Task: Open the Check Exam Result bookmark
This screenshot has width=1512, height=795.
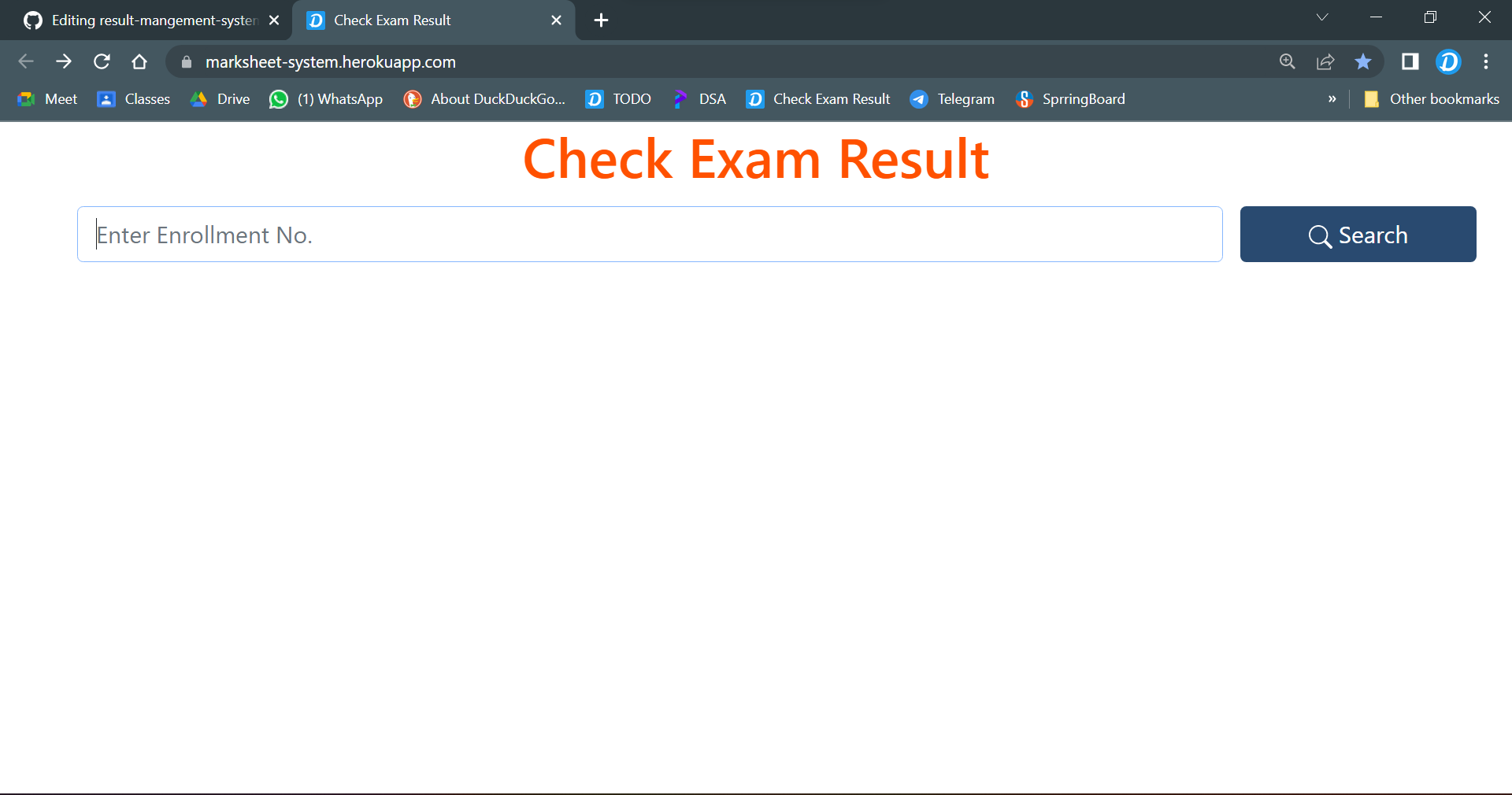Action: click(x=818, y=99)
